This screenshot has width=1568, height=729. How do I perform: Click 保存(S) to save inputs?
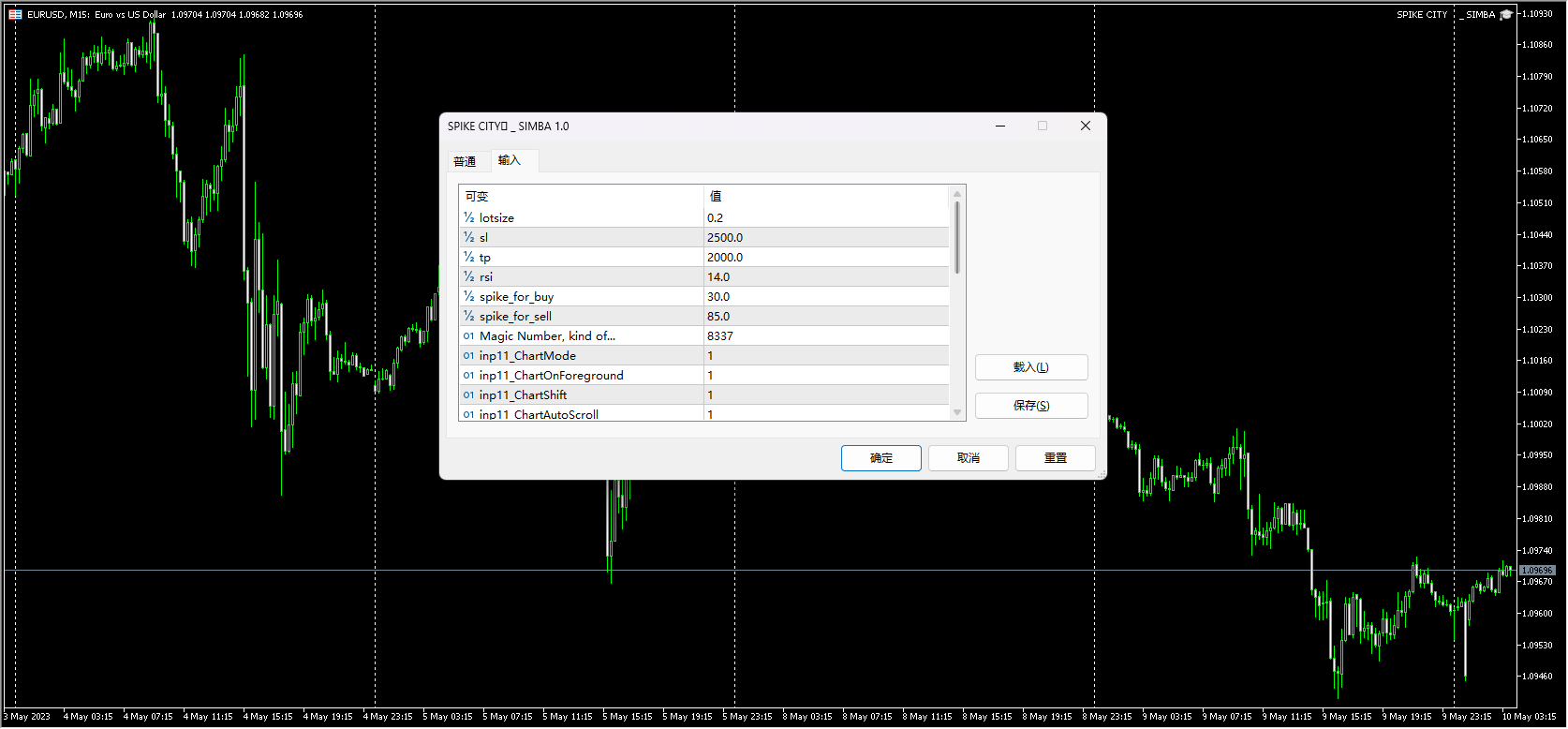pos(1030,406)
